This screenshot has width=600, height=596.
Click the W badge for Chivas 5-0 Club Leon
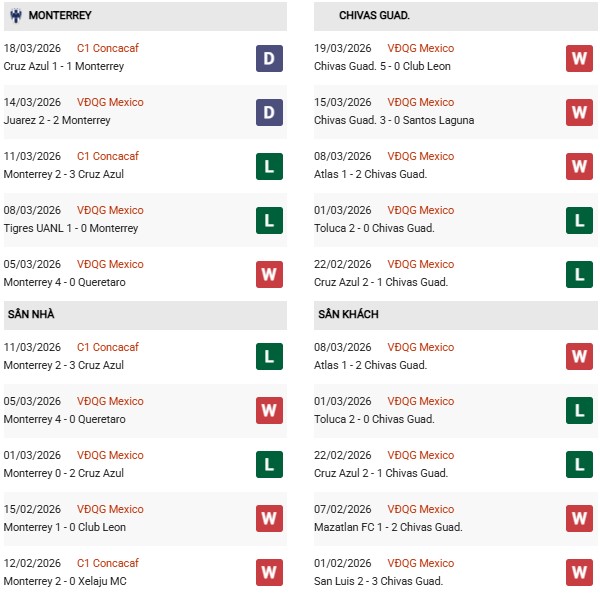point(579,58)
